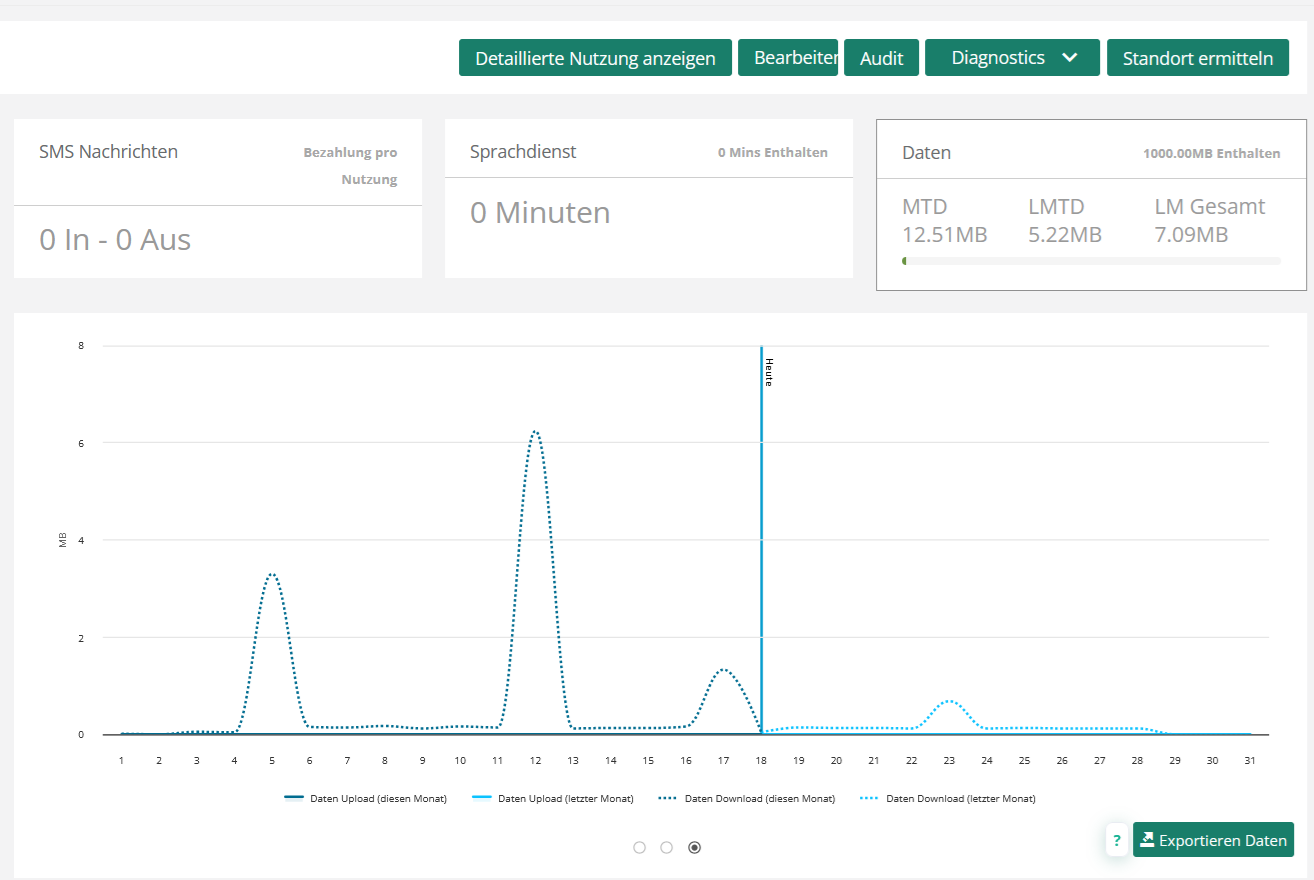Click Standort ermitteln button
This screenshot has width=1314, height=880.
1197,58
